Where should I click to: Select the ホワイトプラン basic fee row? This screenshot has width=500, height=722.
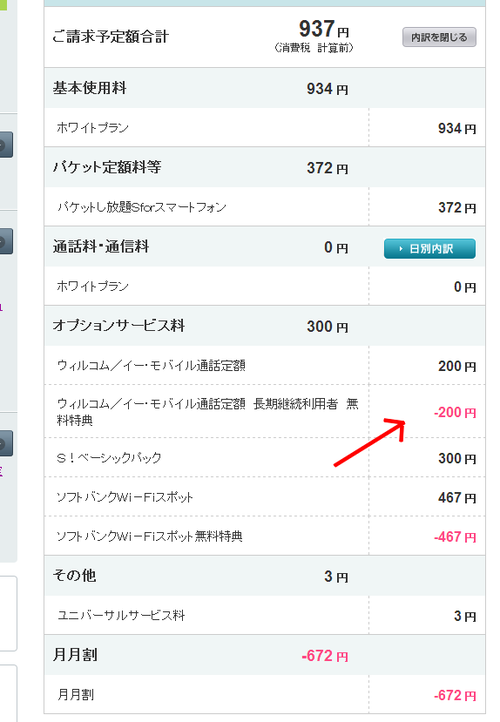click(265, 128)
